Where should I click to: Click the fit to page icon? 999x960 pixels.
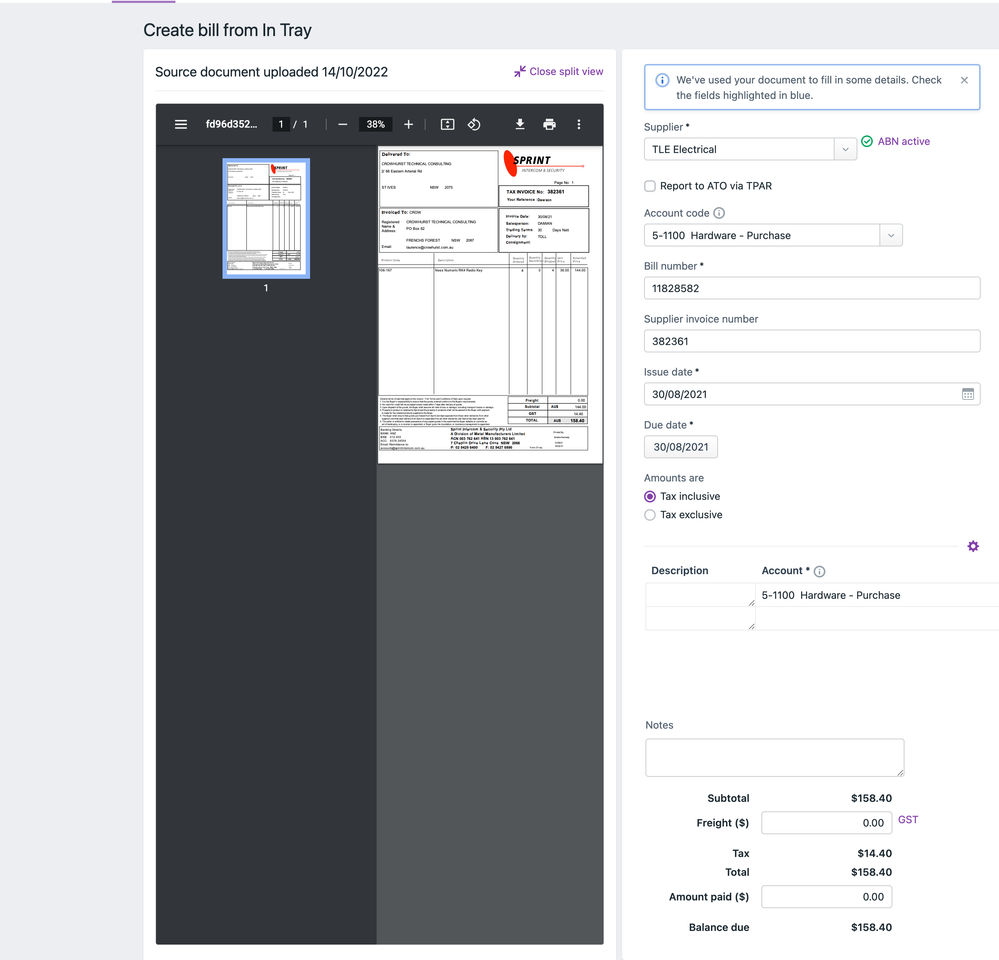coord(447,125)
